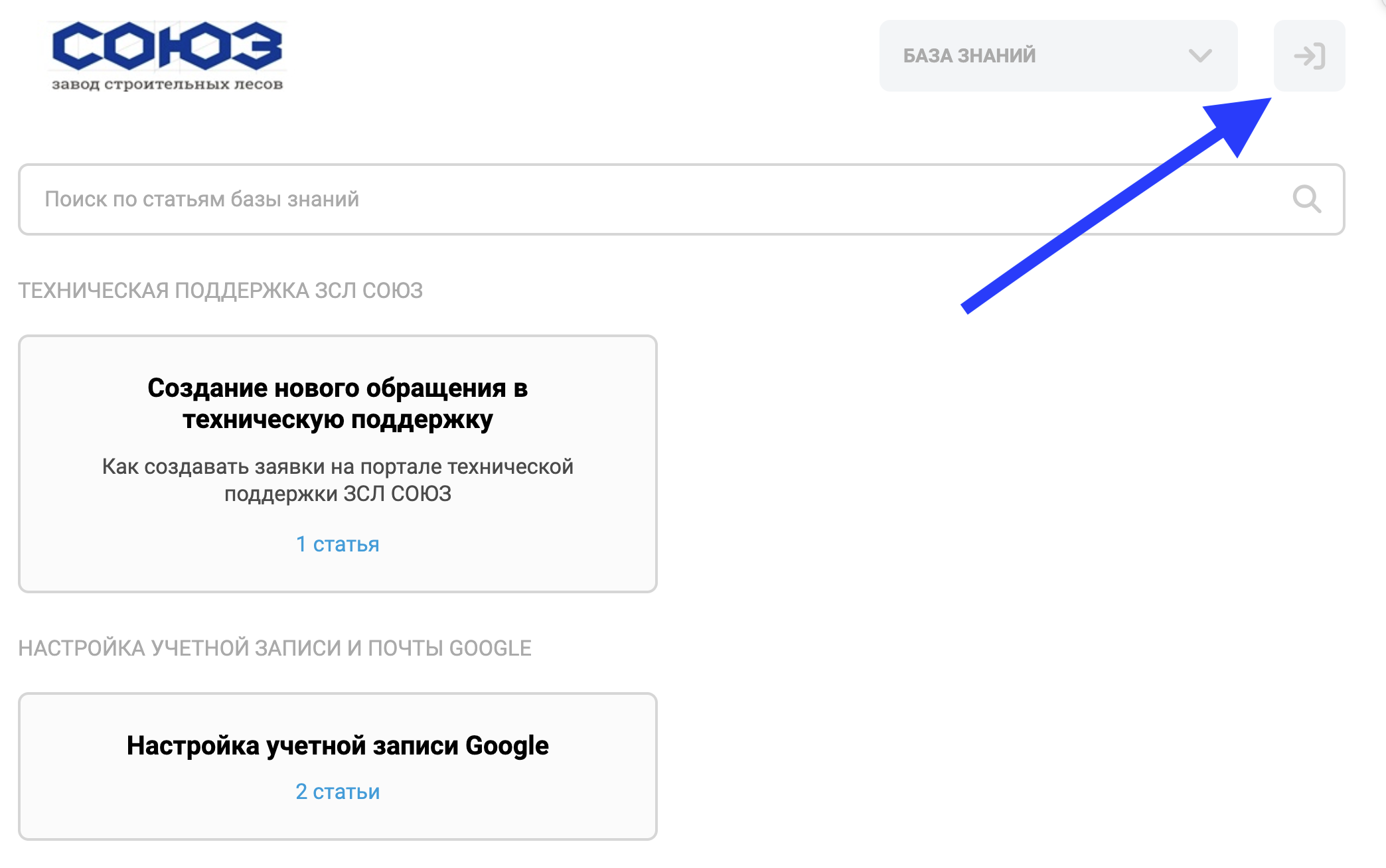The height and width of the screenshot is (868, 1386).
Task: Click the magnifying glass search icon
Action: tap(1306, 199)
